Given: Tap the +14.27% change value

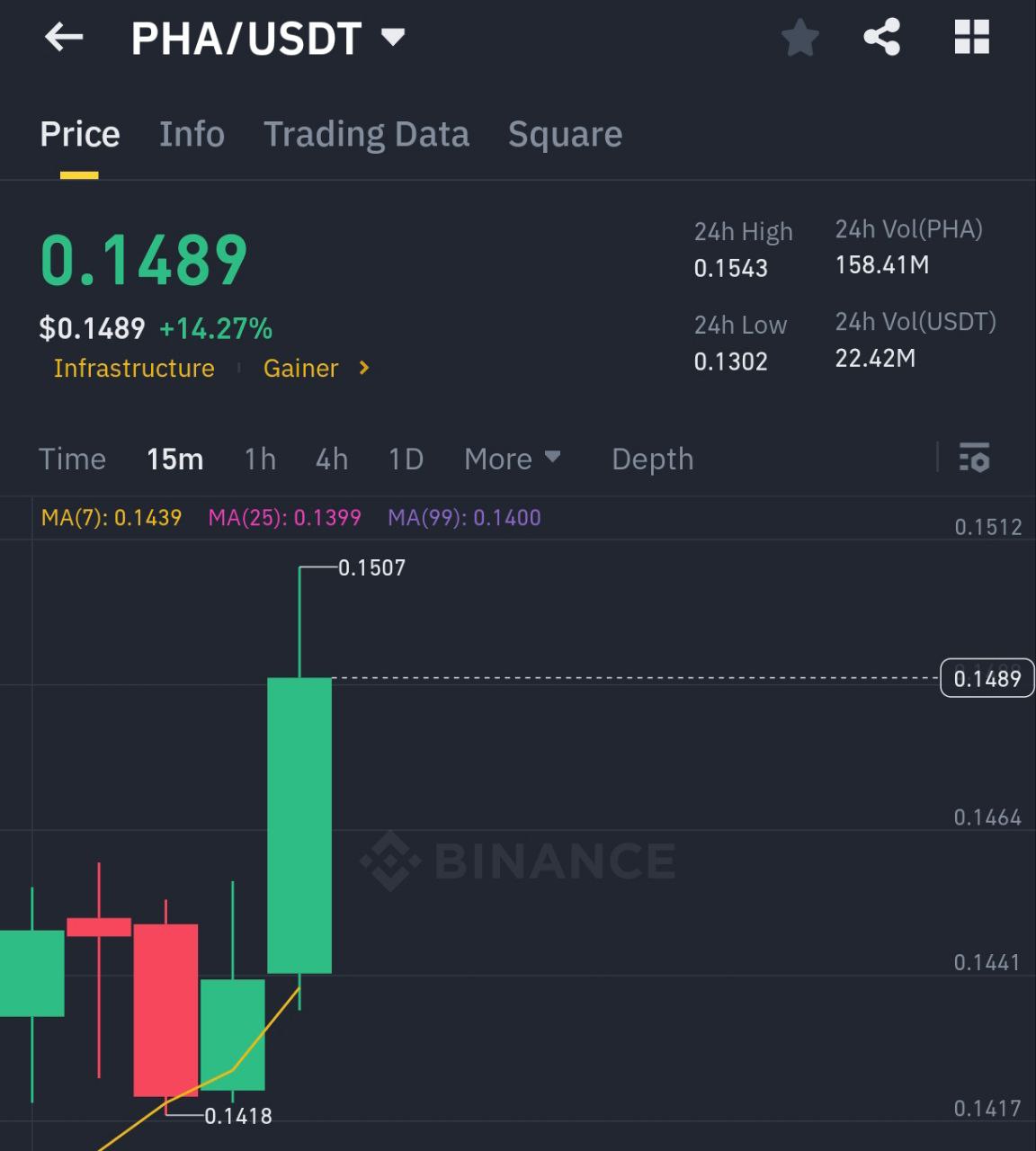Looking at the screenshot, I should [x=216, y=328].
